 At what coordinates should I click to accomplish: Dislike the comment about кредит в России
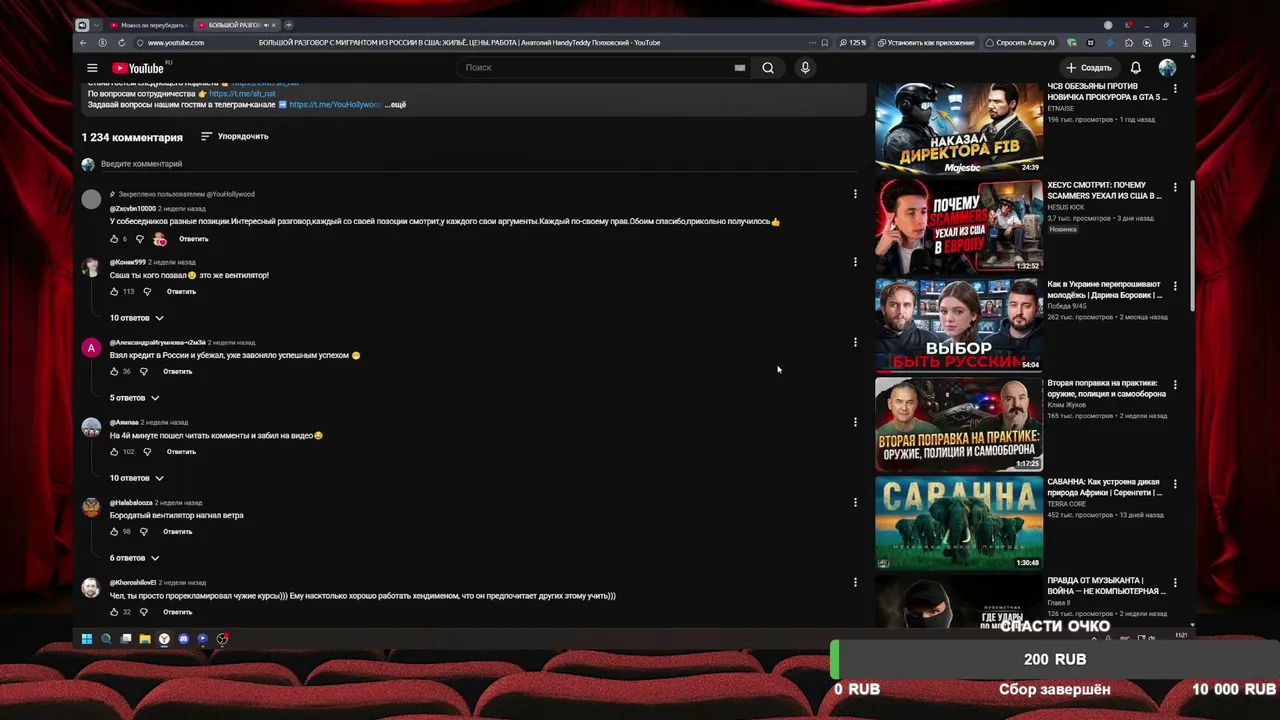(x=144, y=372)
